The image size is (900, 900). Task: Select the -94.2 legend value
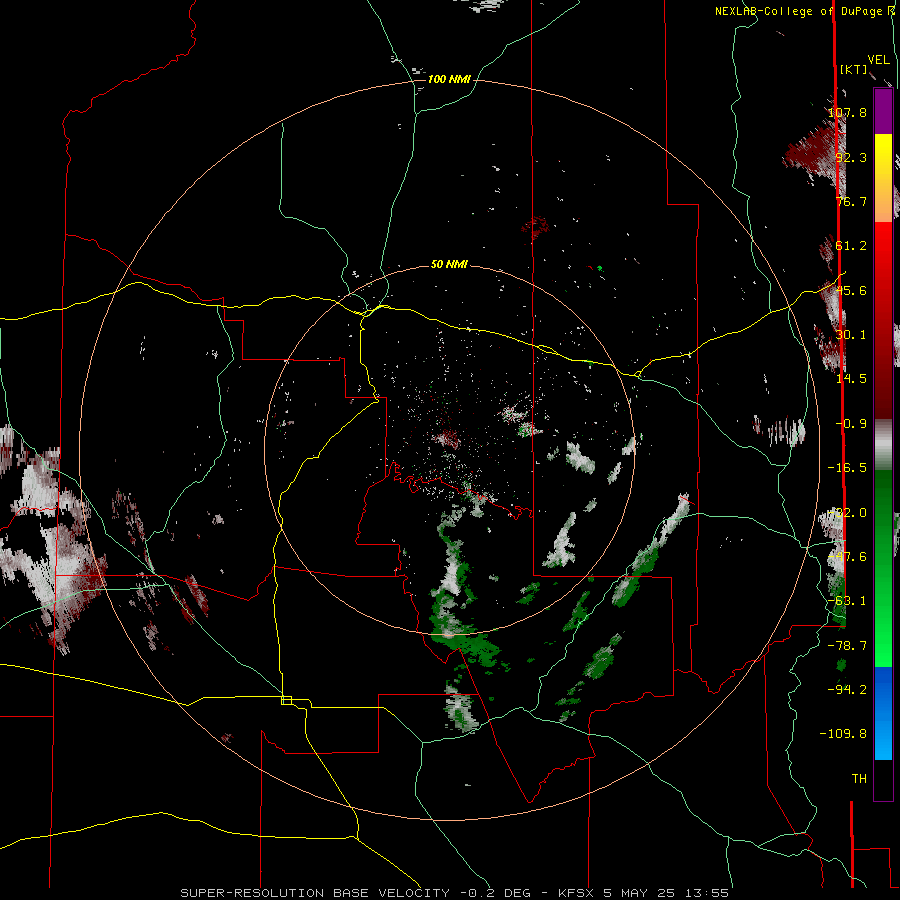coord(847,689)
